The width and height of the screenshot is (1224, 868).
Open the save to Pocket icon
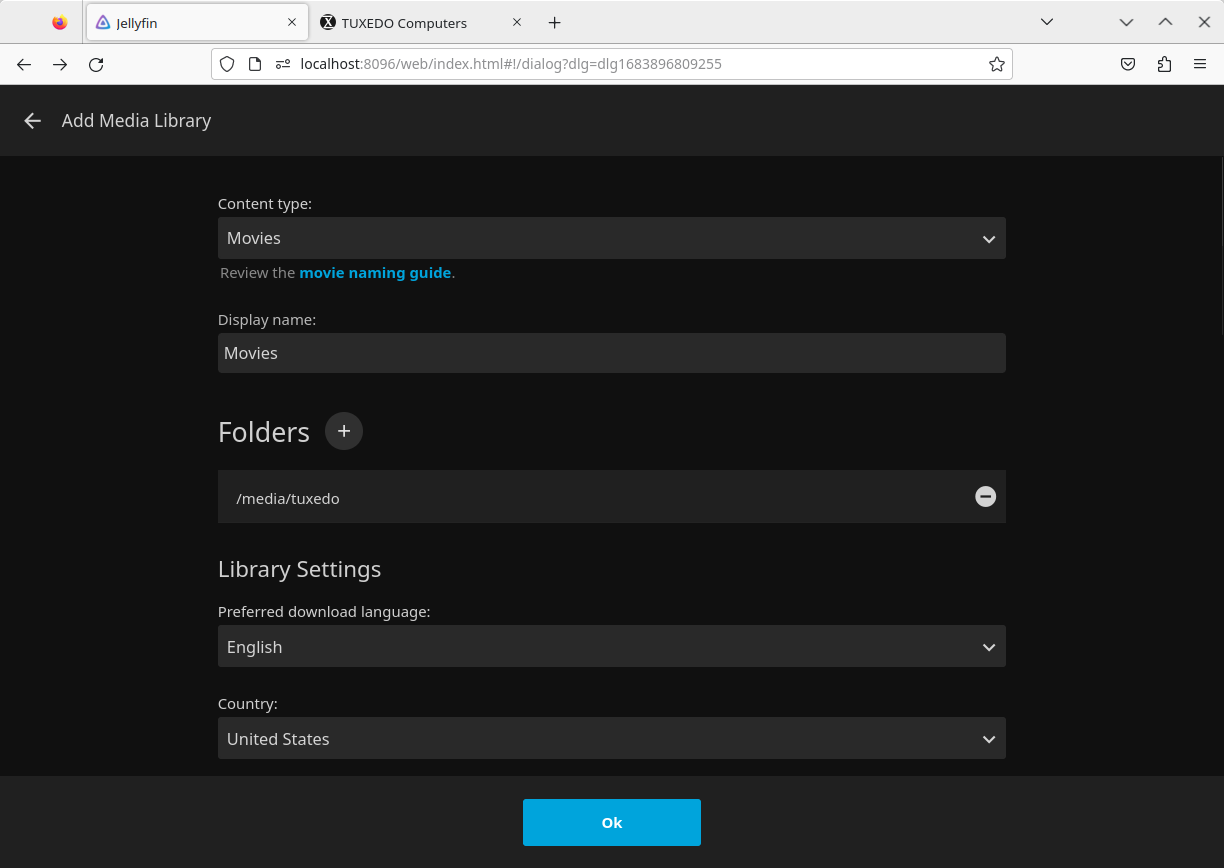(1127, 64)
